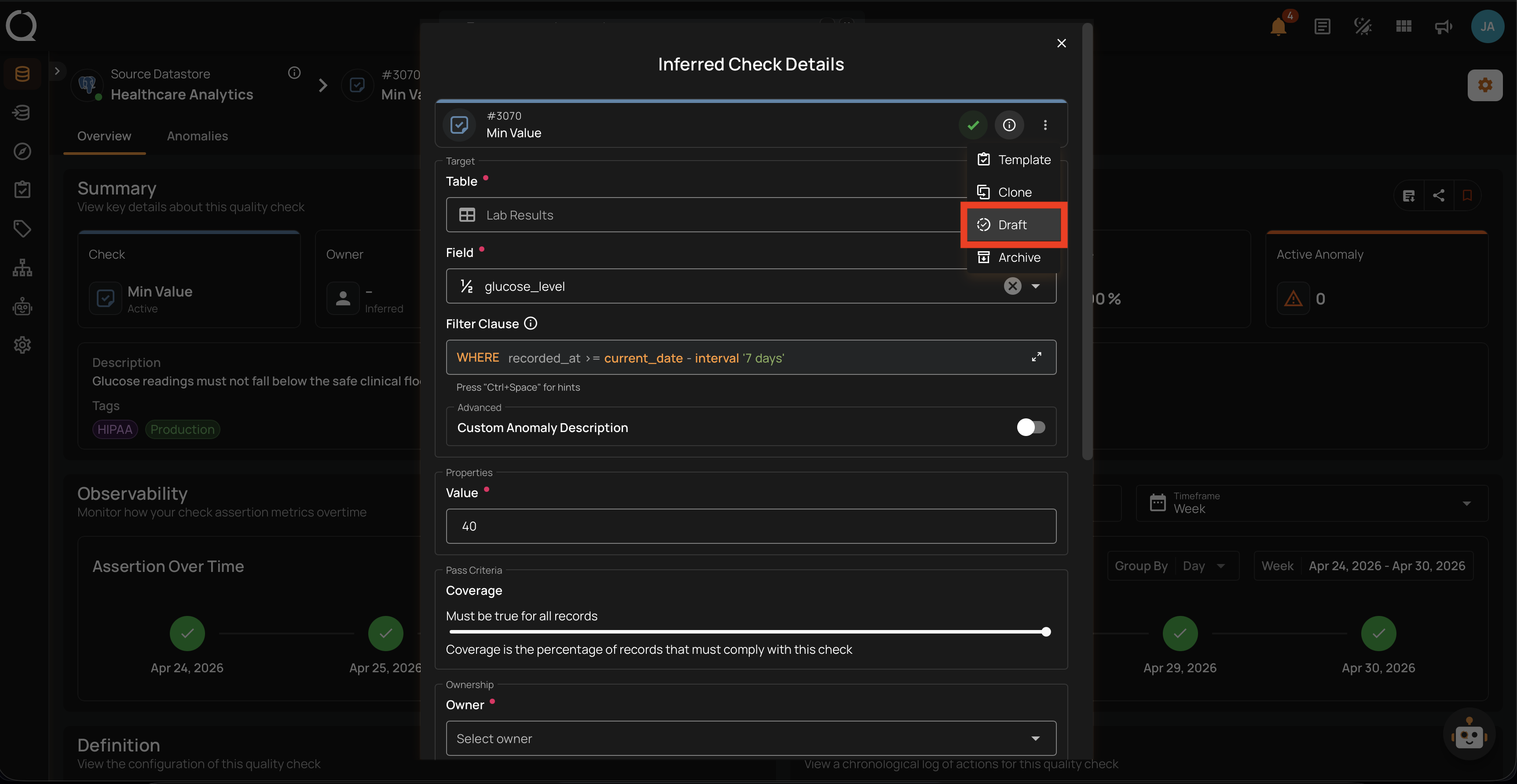Click the HIPAA tag
The height and width of the screenshot is (784, 1517).
(x=115, y=429)
